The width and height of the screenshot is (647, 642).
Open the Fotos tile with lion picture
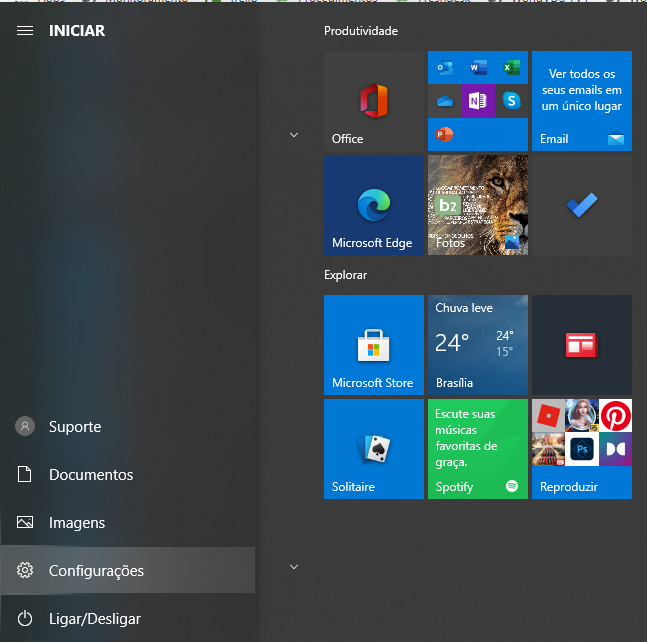coord(478,205)
